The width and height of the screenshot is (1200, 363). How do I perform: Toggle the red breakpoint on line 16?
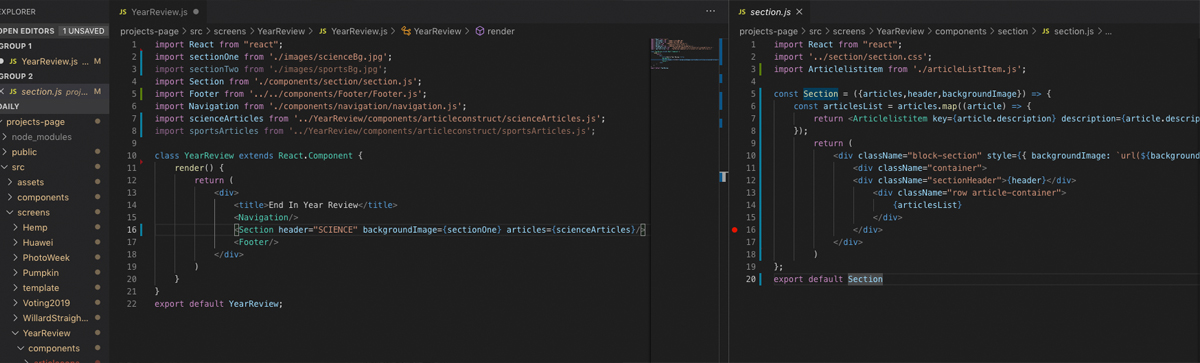click(x=735, y=230)
